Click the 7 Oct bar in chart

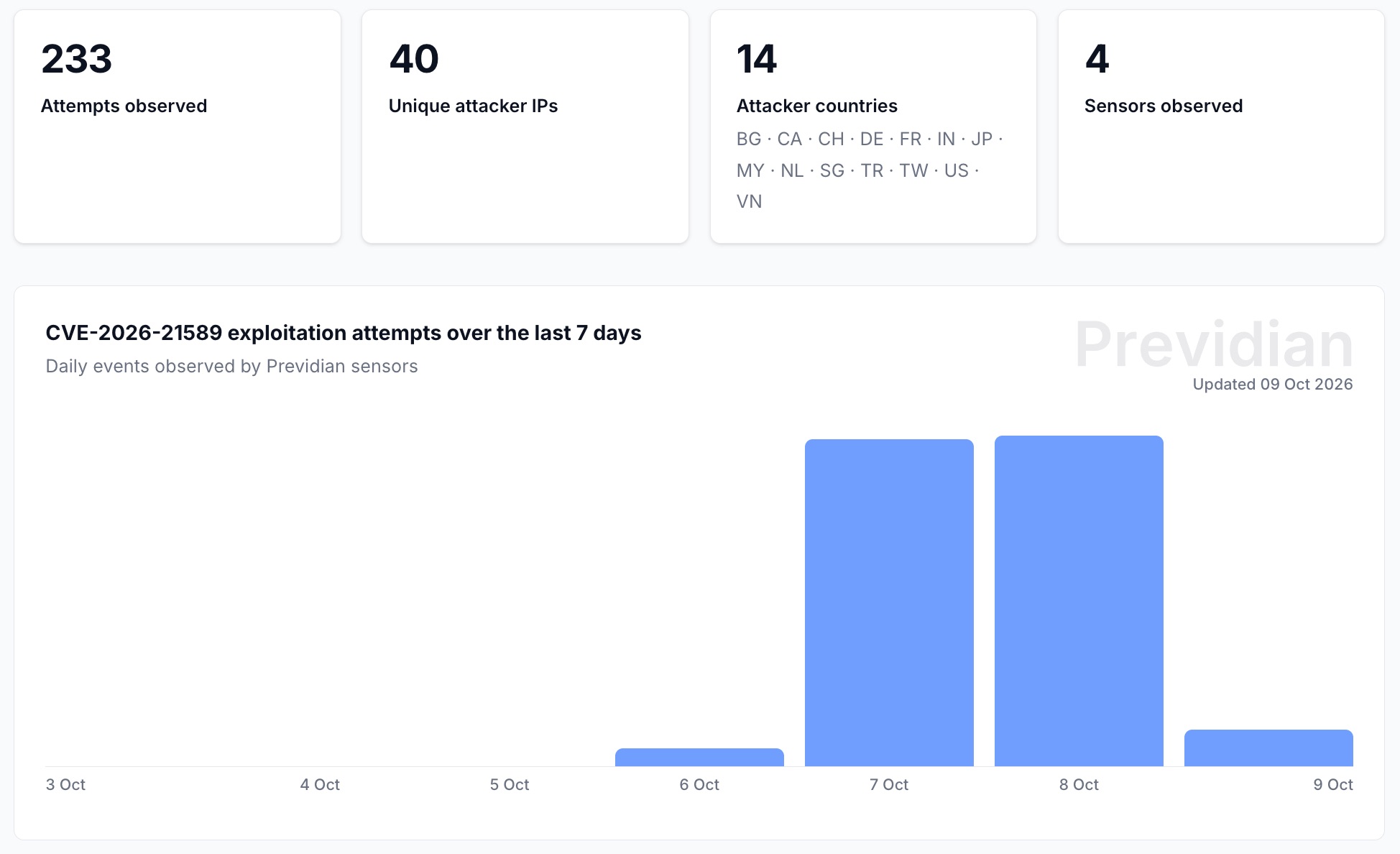pos(889,602)
